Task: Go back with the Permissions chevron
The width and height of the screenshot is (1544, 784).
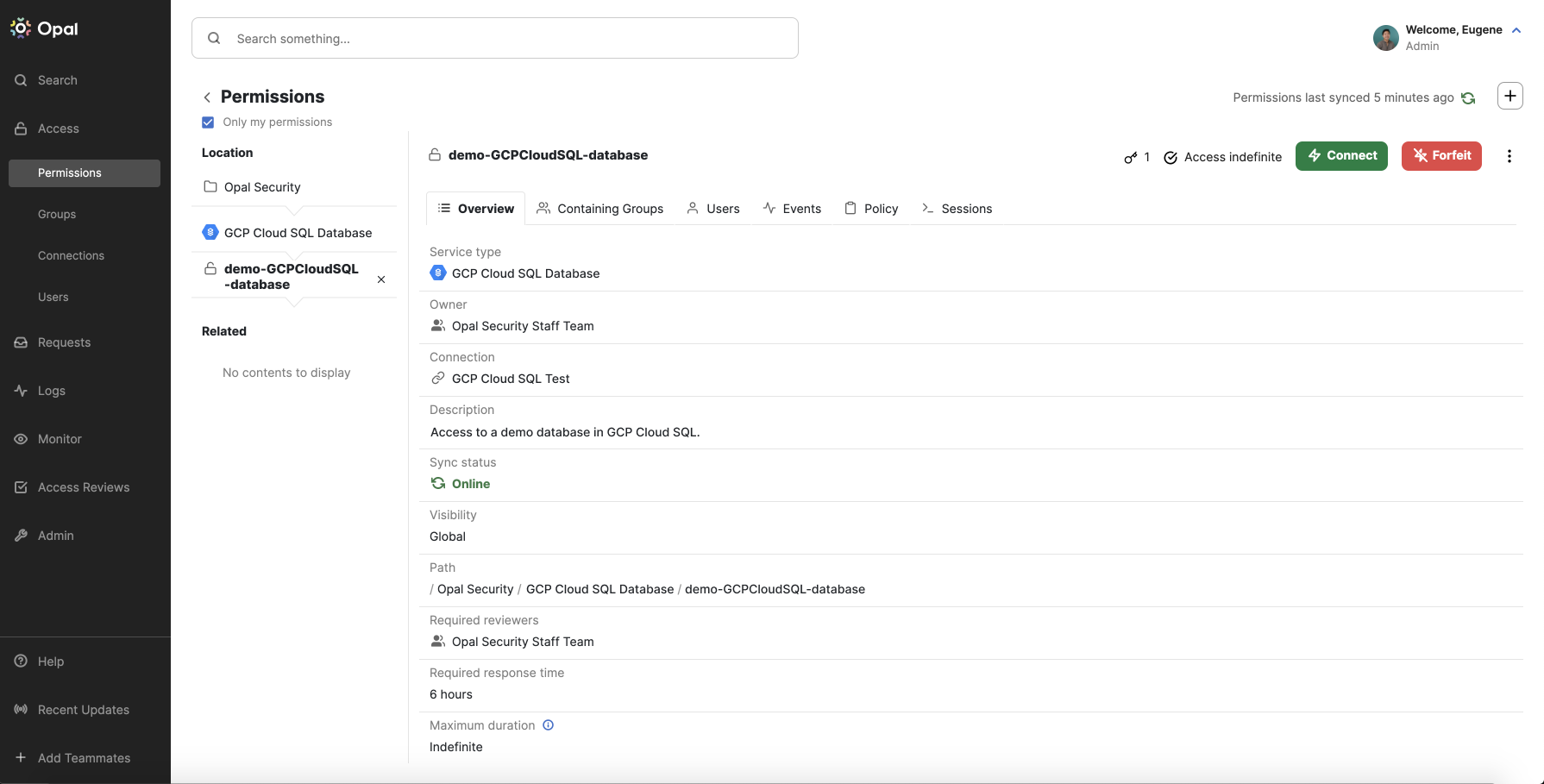Action: pos(207,97)
